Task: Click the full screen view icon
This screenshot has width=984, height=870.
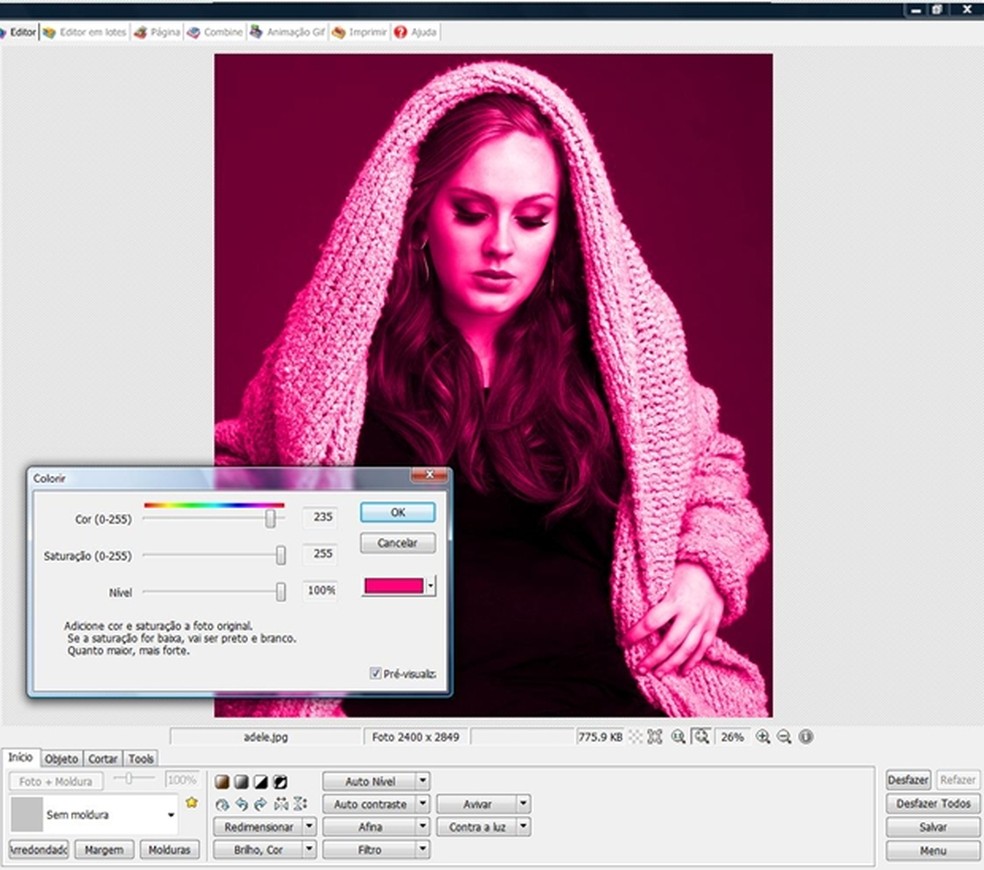Action: coord(655,737)
